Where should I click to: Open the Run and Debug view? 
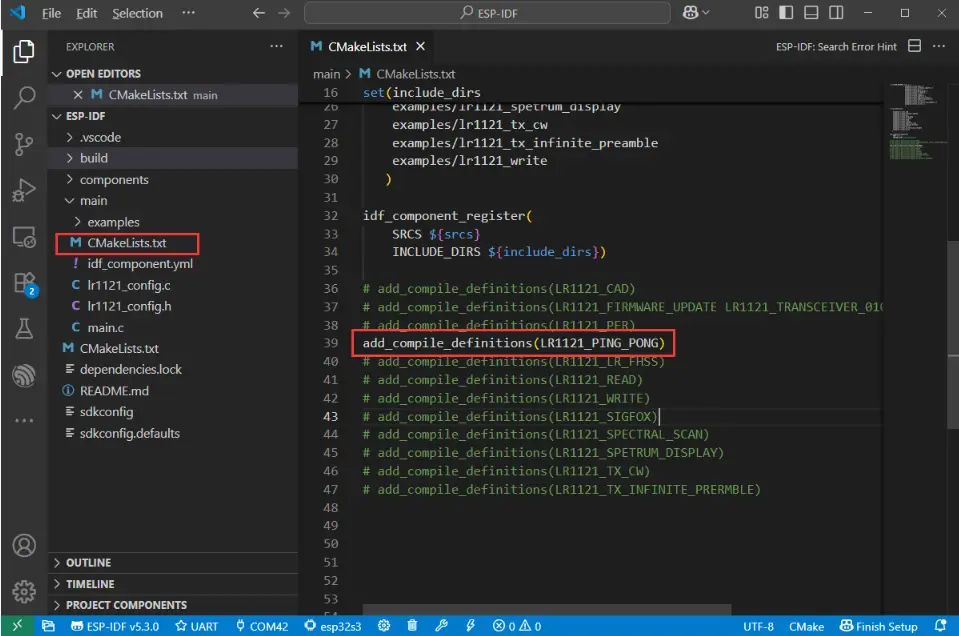24,190
